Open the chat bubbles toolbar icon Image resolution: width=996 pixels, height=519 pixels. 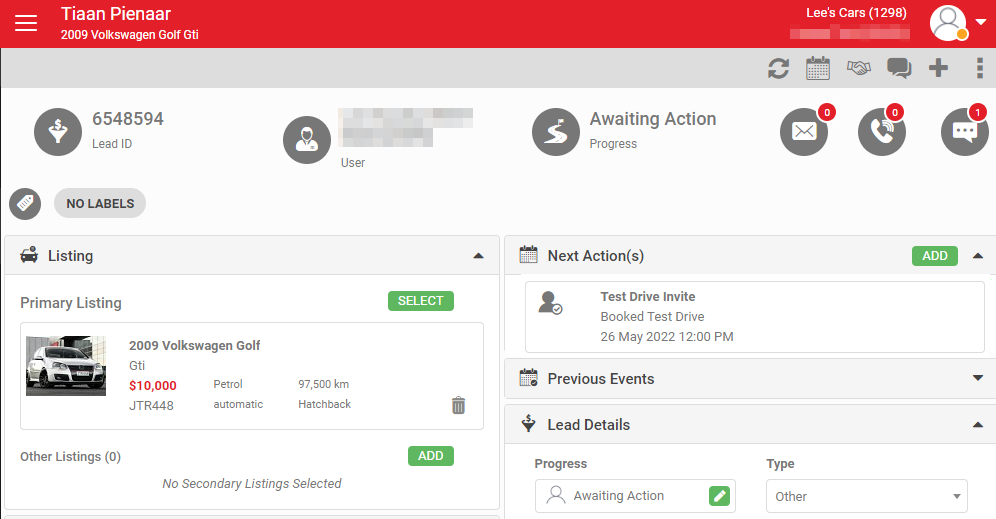(x=899, y=68)
